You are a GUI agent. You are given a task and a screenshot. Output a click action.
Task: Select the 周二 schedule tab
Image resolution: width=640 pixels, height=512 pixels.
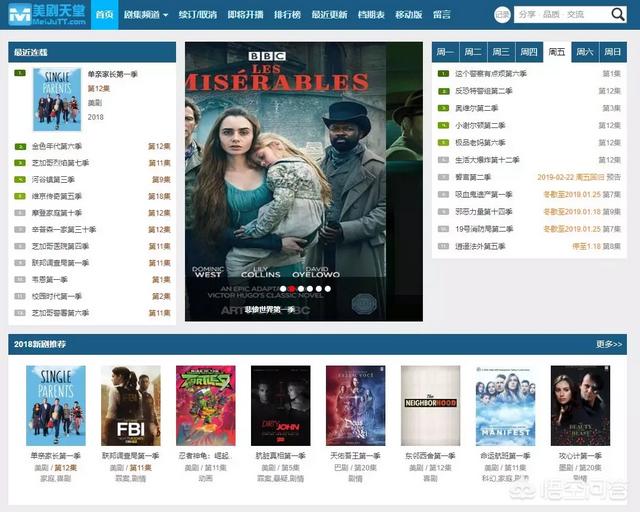coord(473,52)
